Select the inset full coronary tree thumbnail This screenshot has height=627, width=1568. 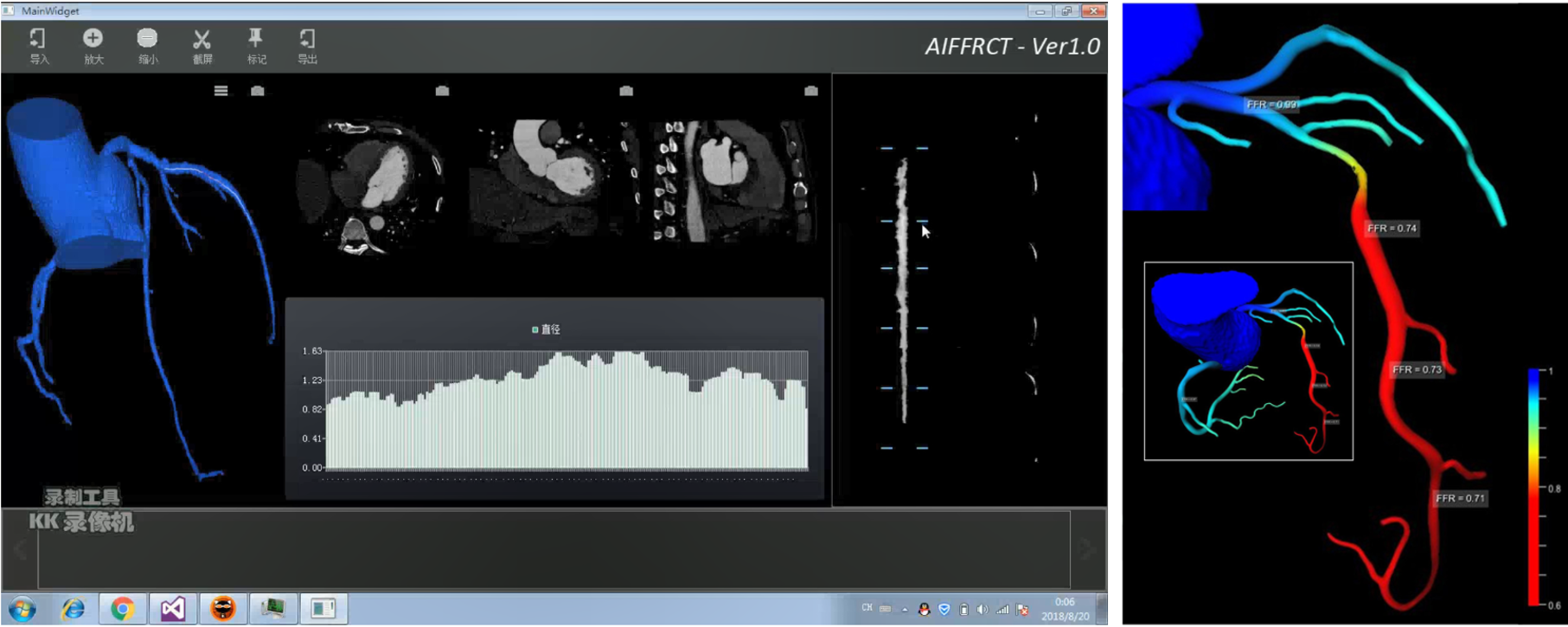coord(1248,361)
